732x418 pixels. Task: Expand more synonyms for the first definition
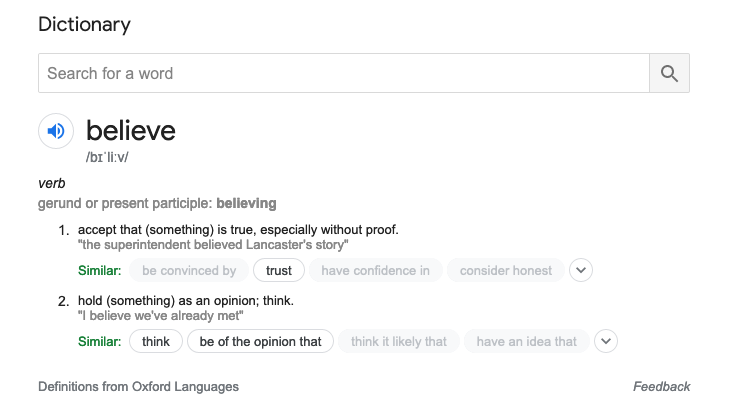tap(581, 270)
